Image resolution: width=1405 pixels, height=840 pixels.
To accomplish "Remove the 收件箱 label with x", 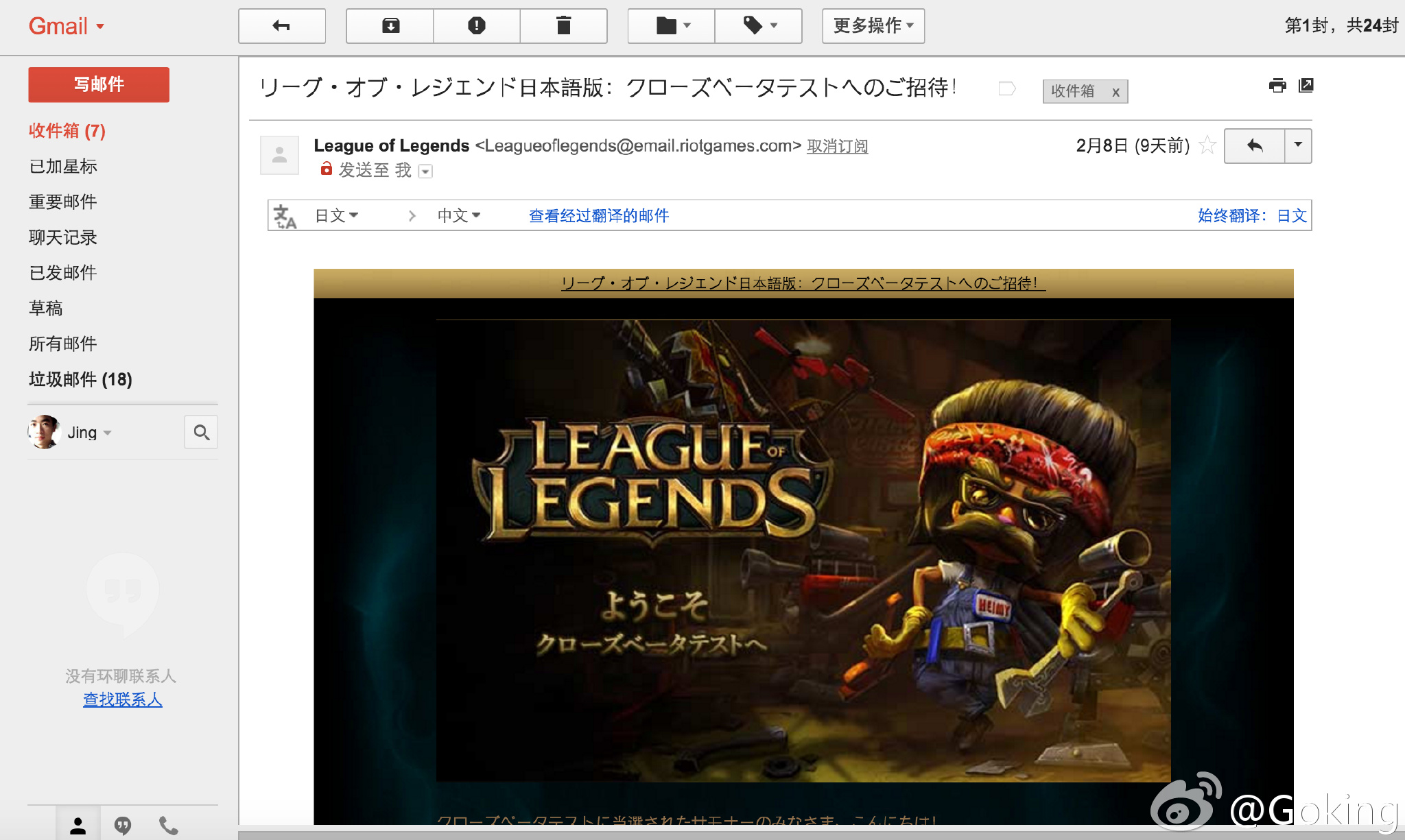I will [x=1116, y=92].
